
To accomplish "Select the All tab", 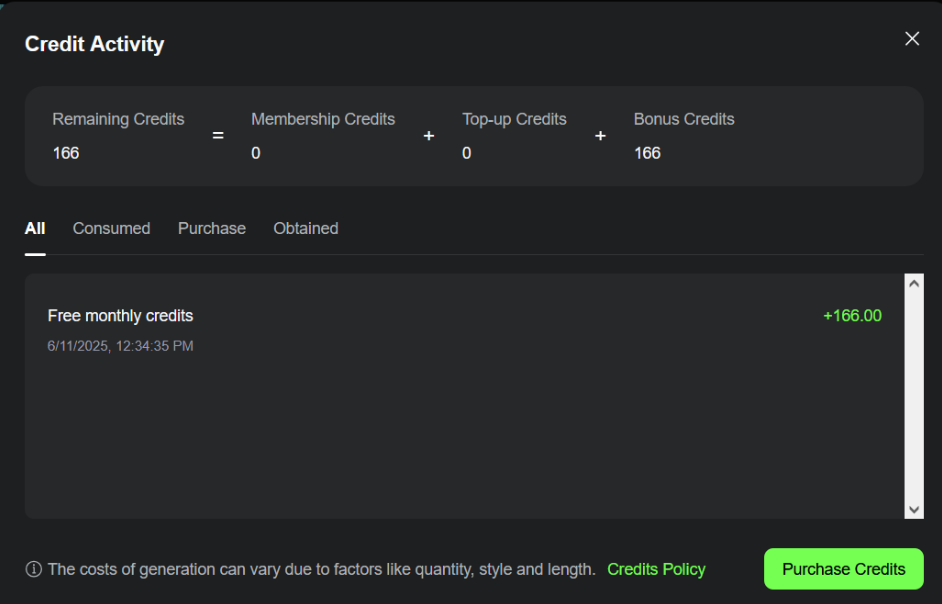I will tap(34, 228).
